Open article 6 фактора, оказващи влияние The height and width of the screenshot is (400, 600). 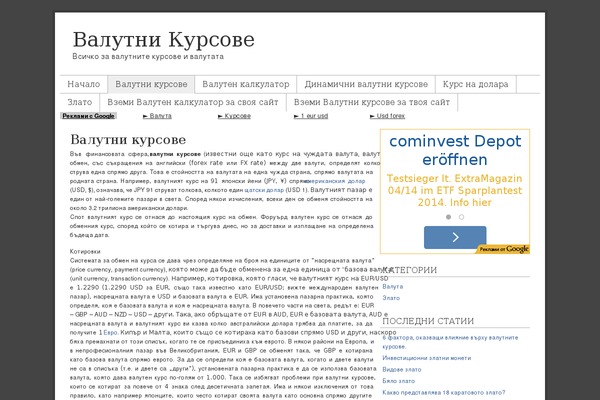(450, 342)
